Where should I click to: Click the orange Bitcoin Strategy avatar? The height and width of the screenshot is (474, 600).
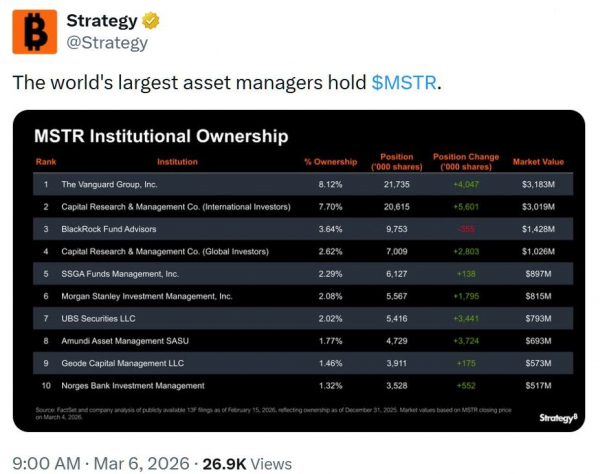click(x=34, y=31)
